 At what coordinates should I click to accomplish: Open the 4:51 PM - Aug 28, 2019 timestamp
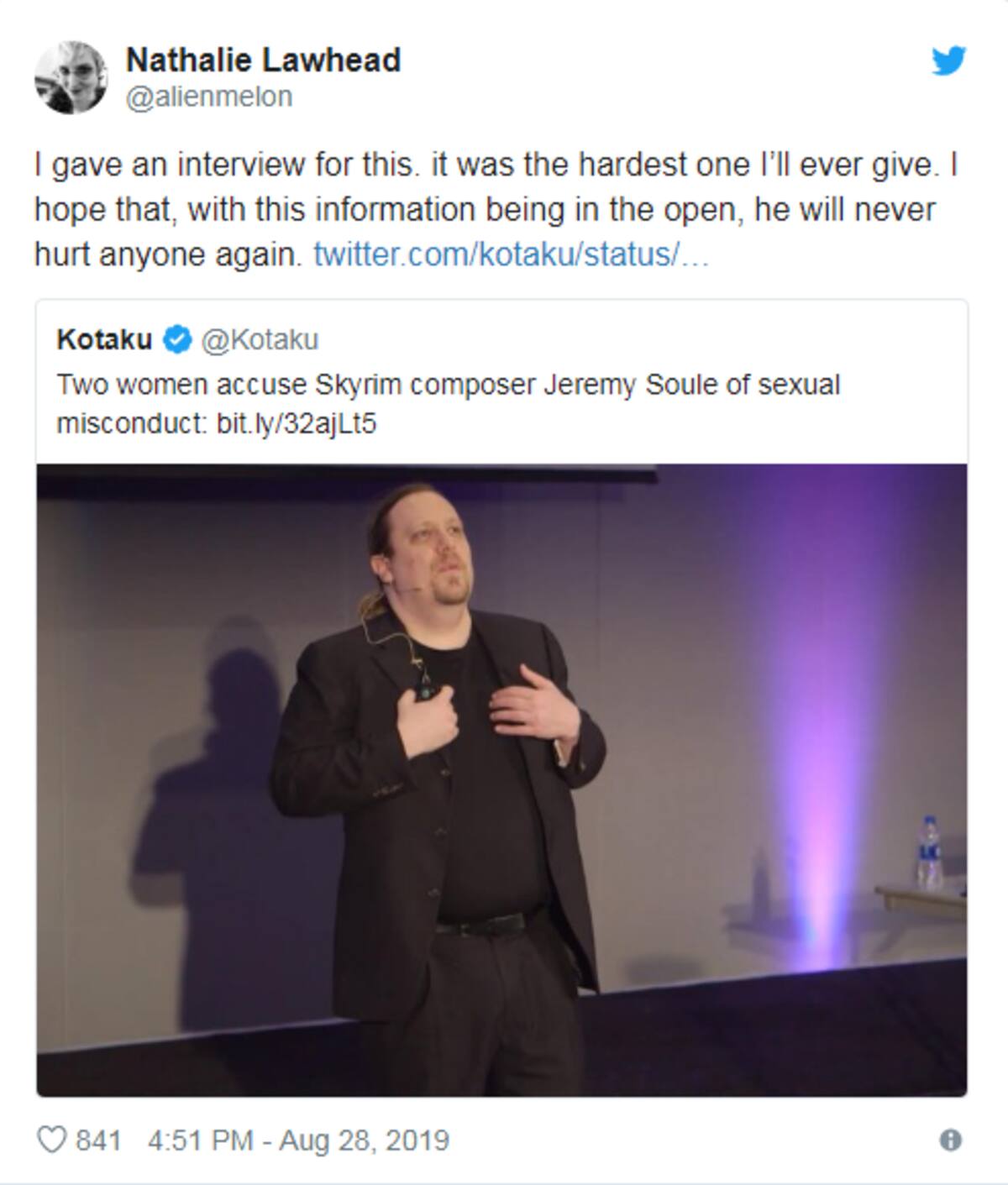click(x=298, y=1140)
